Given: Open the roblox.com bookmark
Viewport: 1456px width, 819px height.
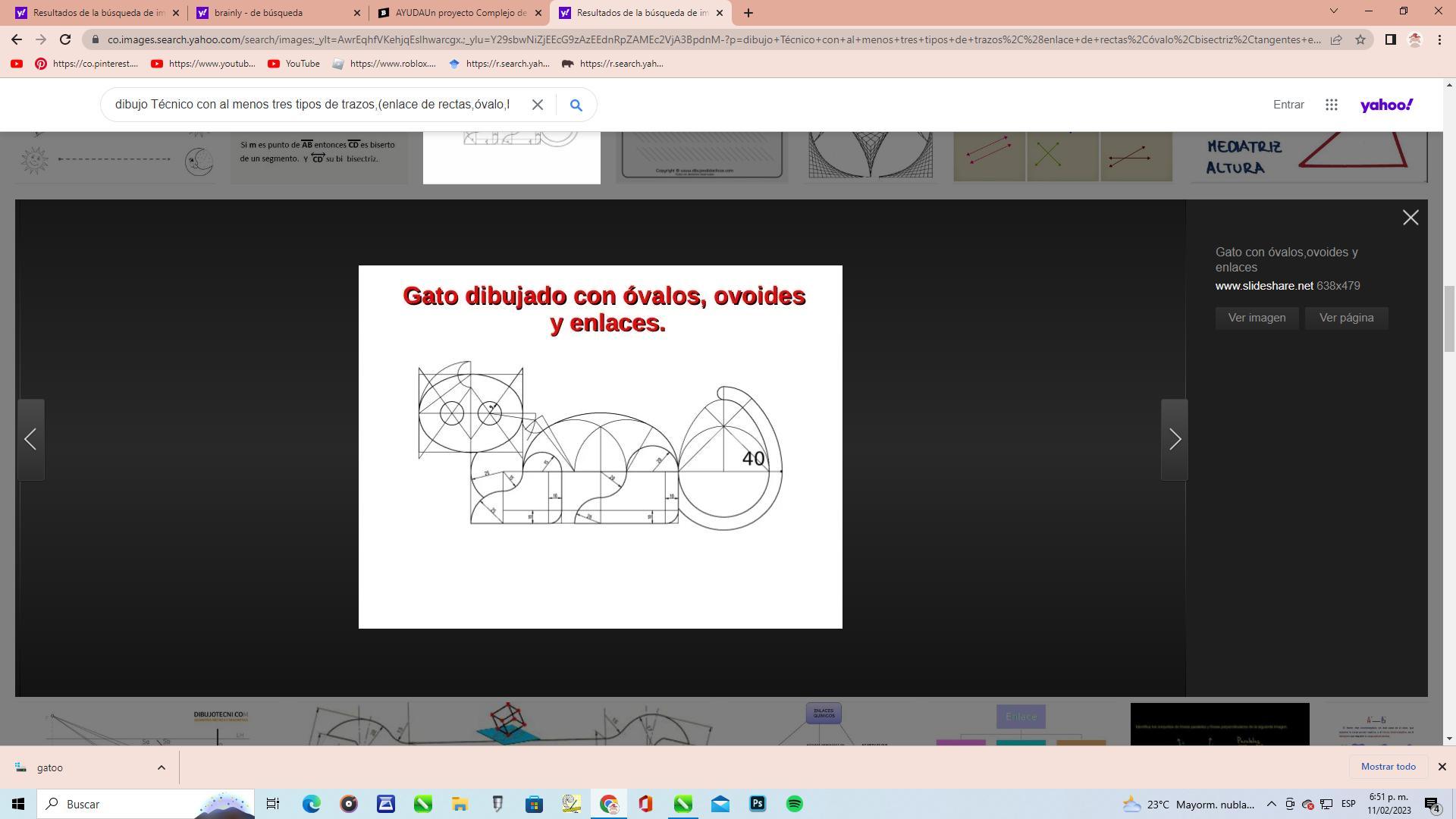Looking at the screenshot, I should (x=384, y=64).
